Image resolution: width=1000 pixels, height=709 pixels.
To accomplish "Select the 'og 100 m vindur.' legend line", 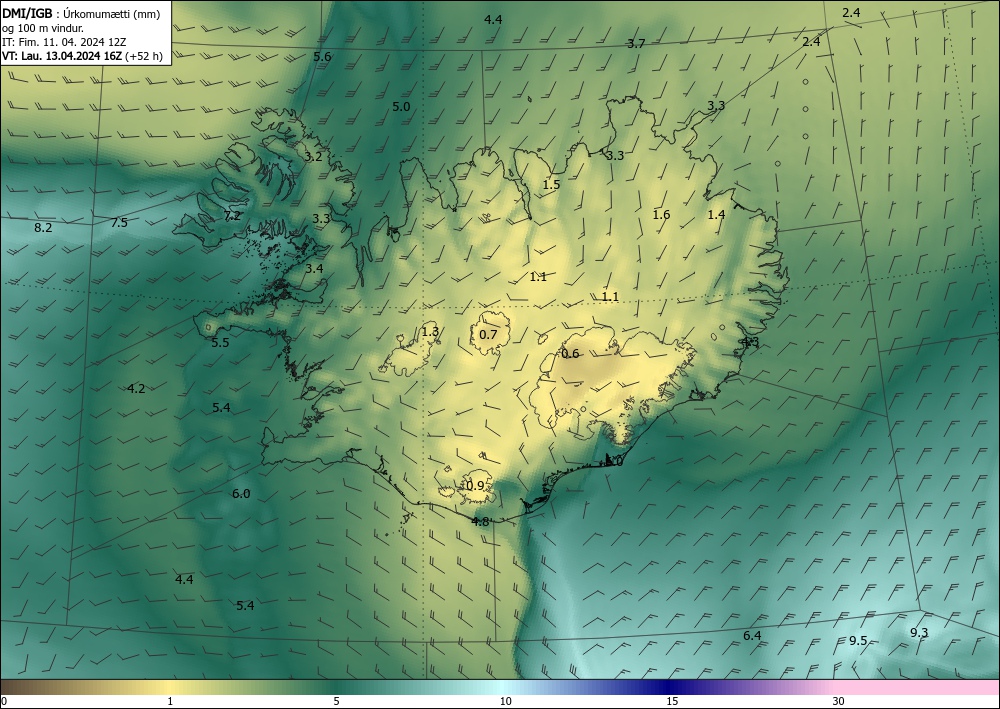I will tap(43, 28).
